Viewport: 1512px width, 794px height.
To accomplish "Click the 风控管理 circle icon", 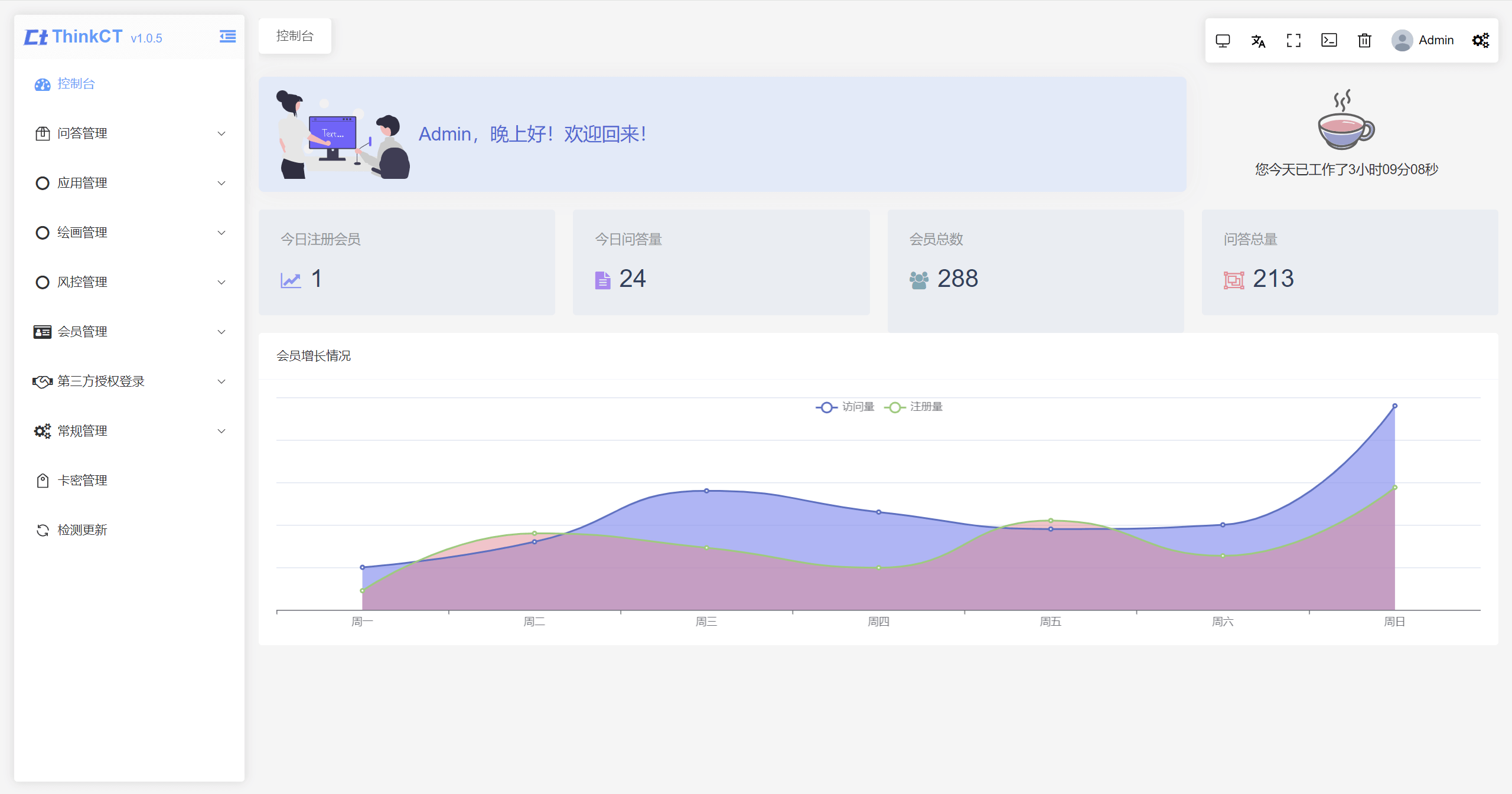I will [43, 282].
